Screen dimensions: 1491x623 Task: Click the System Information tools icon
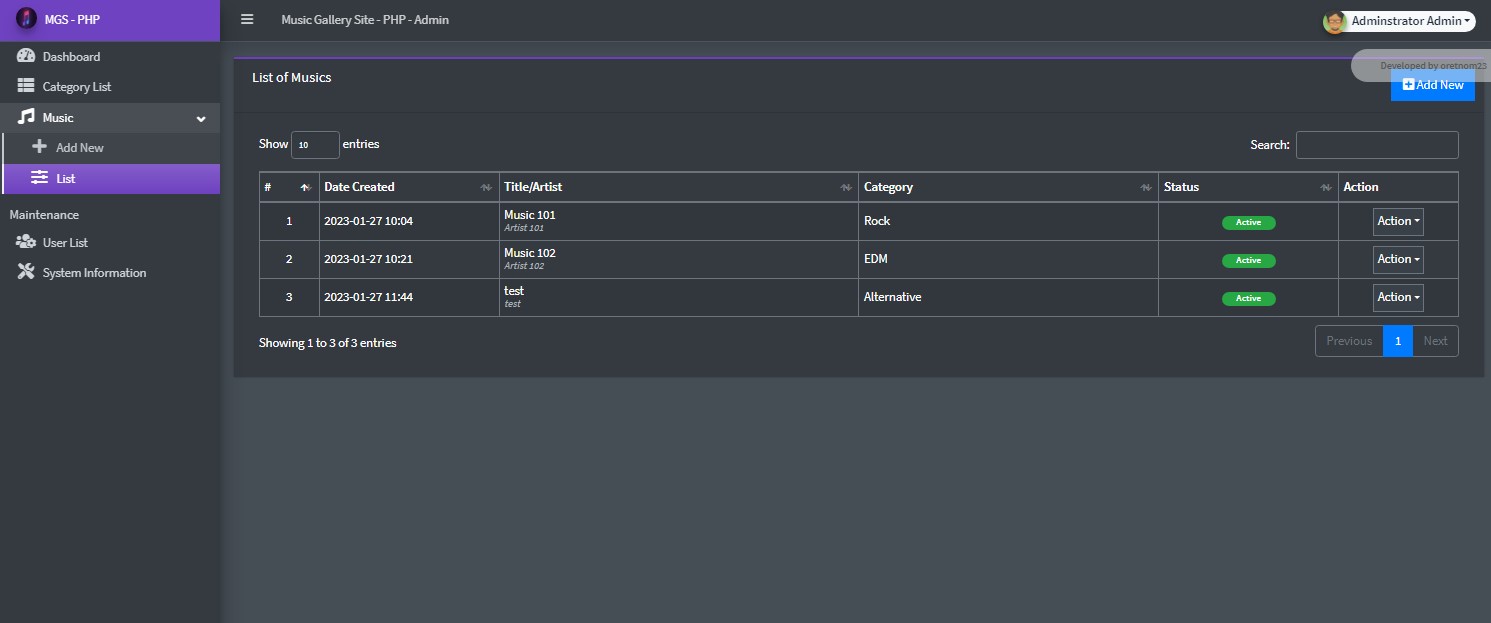click(26, 272)
